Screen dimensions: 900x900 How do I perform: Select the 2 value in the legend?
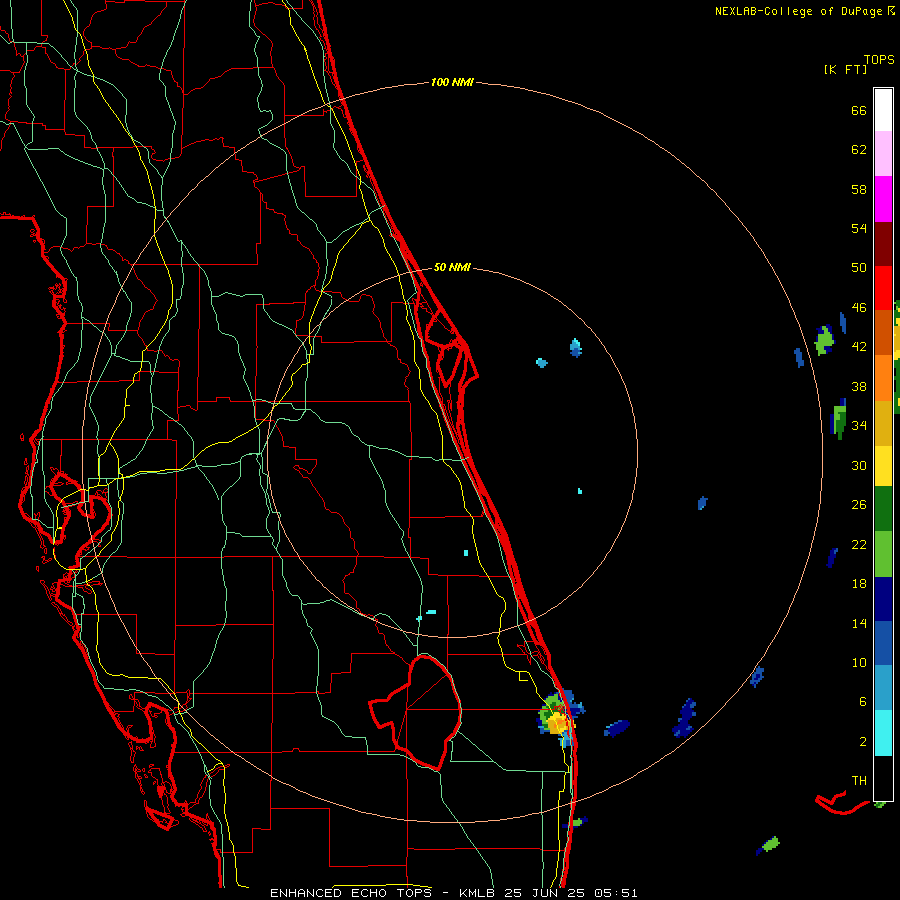pos(863,742)
